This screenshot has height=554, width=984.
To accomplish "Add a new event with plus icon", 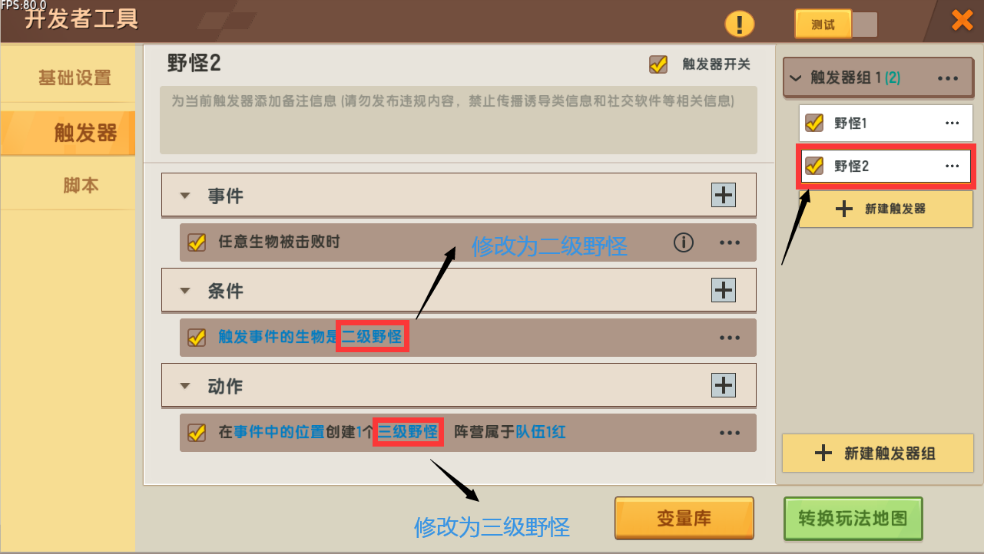I will [723, 195].
